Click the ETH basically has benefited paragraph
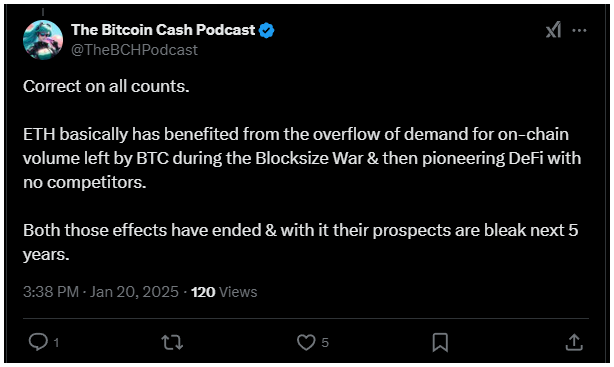Viewport: 614px width, 367px height. [x=302, y=158]
